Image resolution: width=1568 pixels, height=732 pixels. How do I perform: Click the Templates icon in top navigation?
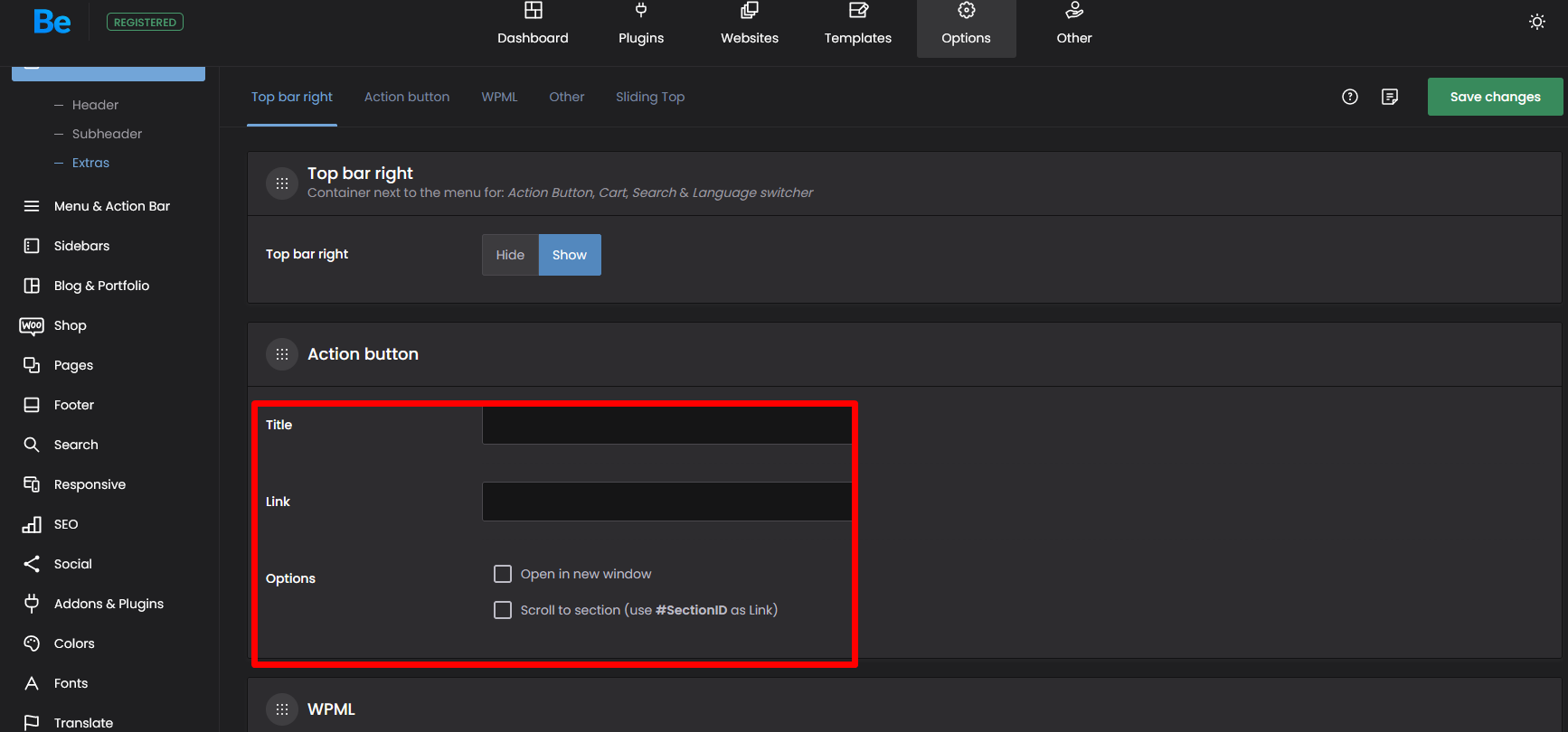pos(858,11)
